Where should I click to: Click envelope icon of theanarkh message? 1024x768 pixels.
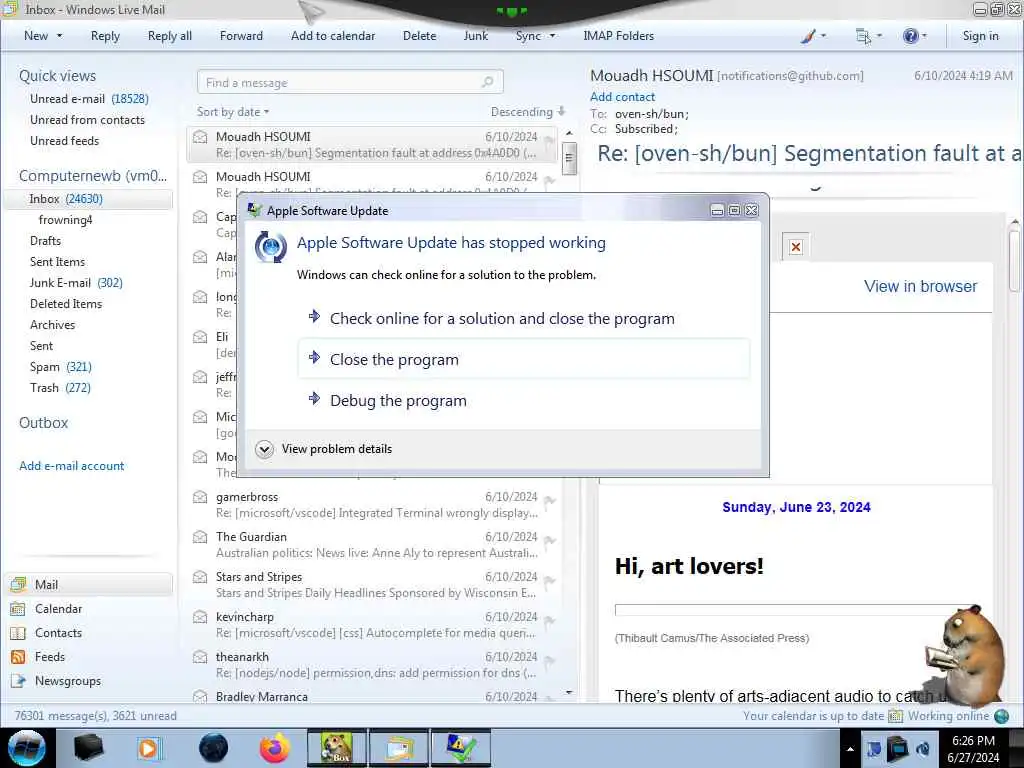[200, 656]
